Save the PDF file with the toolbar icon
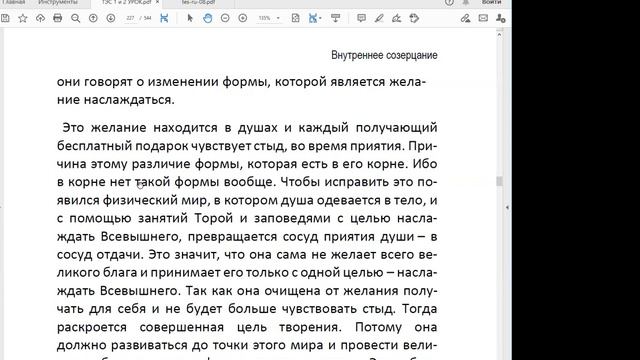The height and width of the screenshot is (360, 640). point(5,18)
